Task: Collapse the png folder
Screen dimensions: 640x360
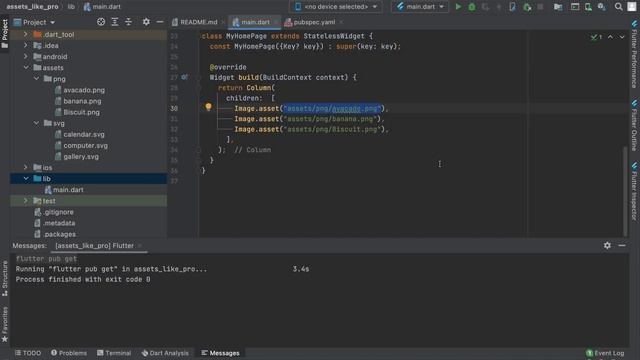Action: [36, 78]
